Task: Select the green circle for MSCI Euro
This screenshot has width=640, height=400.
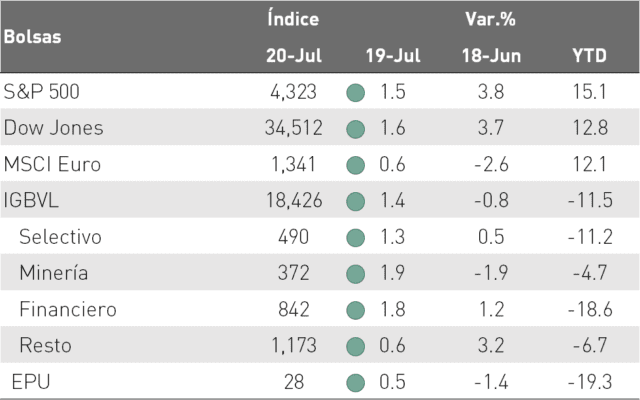Action: click(355, 165)
